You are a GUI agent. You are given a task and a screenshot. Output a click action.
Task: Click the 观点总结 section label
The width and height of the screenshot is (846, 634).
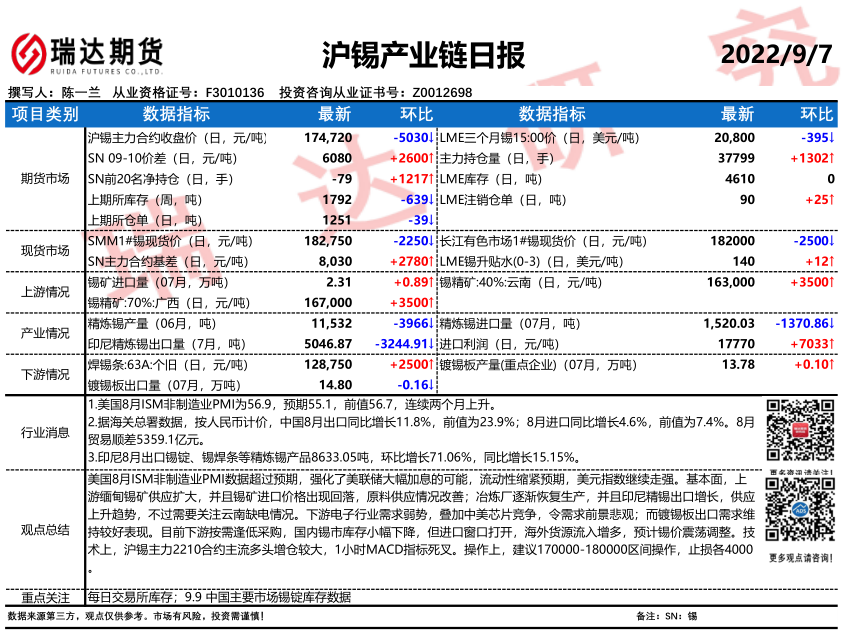coord(45,529)
